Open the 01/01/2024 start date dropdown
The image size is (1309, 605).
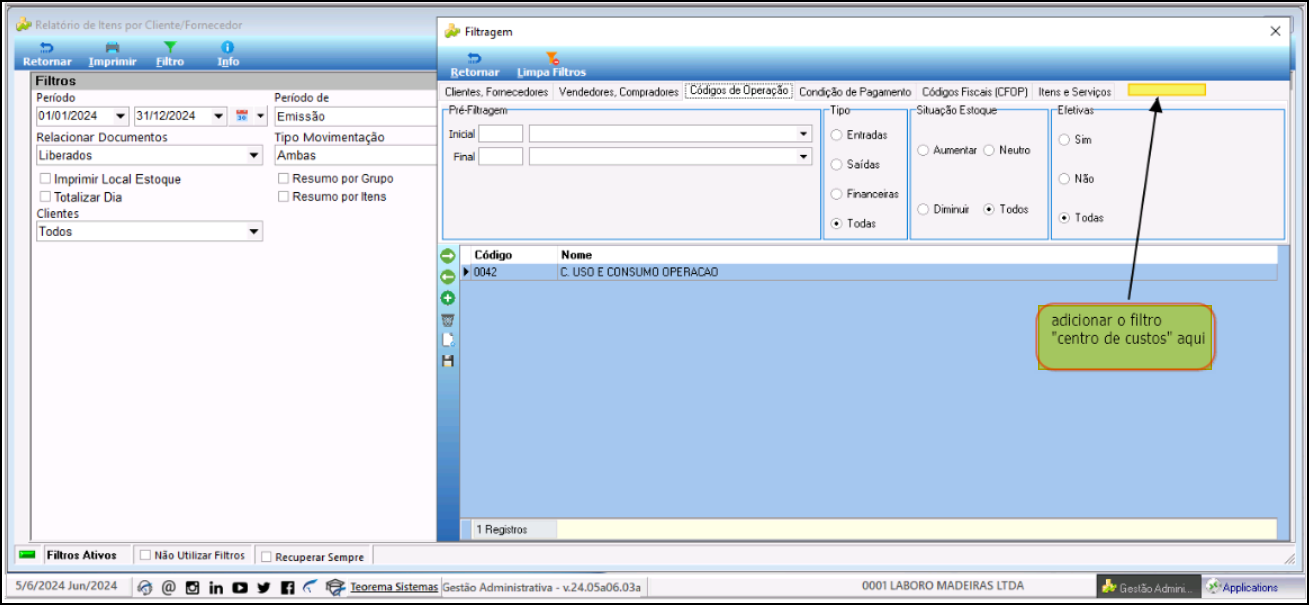point(121,116)
